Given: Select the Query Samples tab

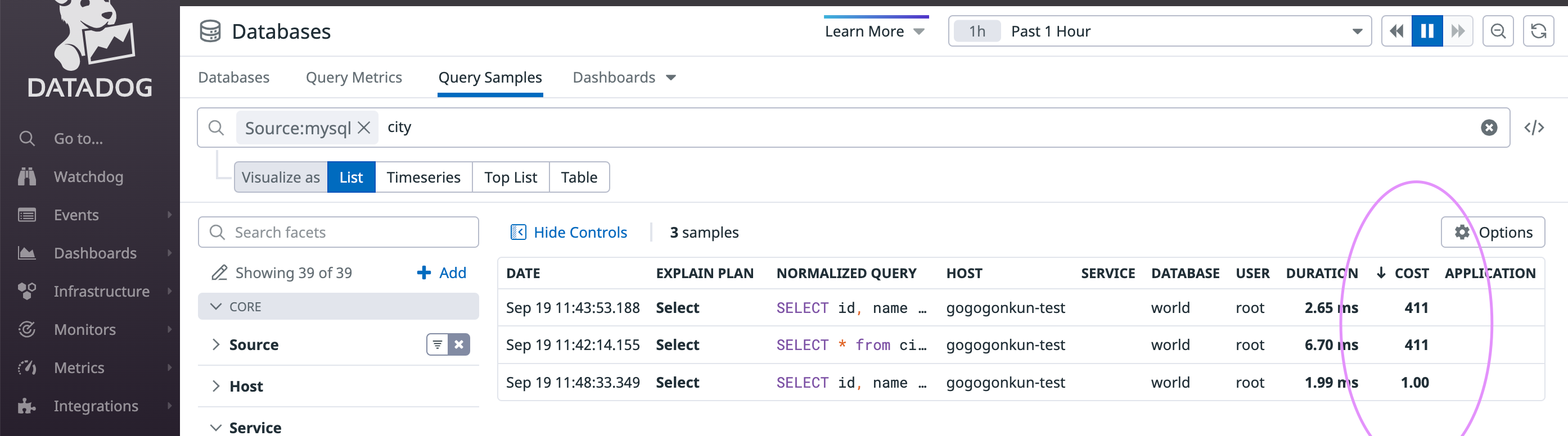Looking at the screenshot, I should [490, 78].
